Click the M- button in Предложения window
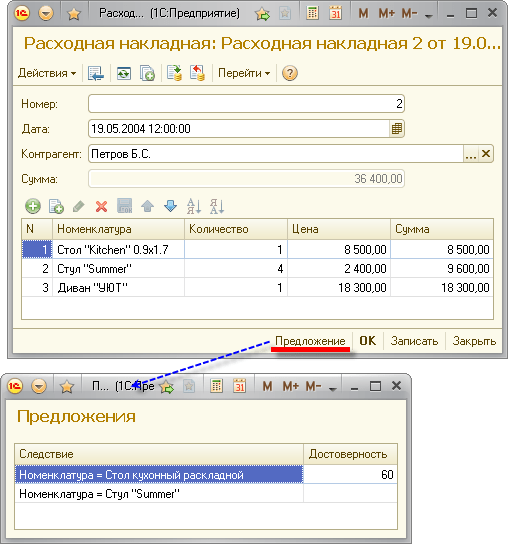The image size is (508, 544). point(314,386)
